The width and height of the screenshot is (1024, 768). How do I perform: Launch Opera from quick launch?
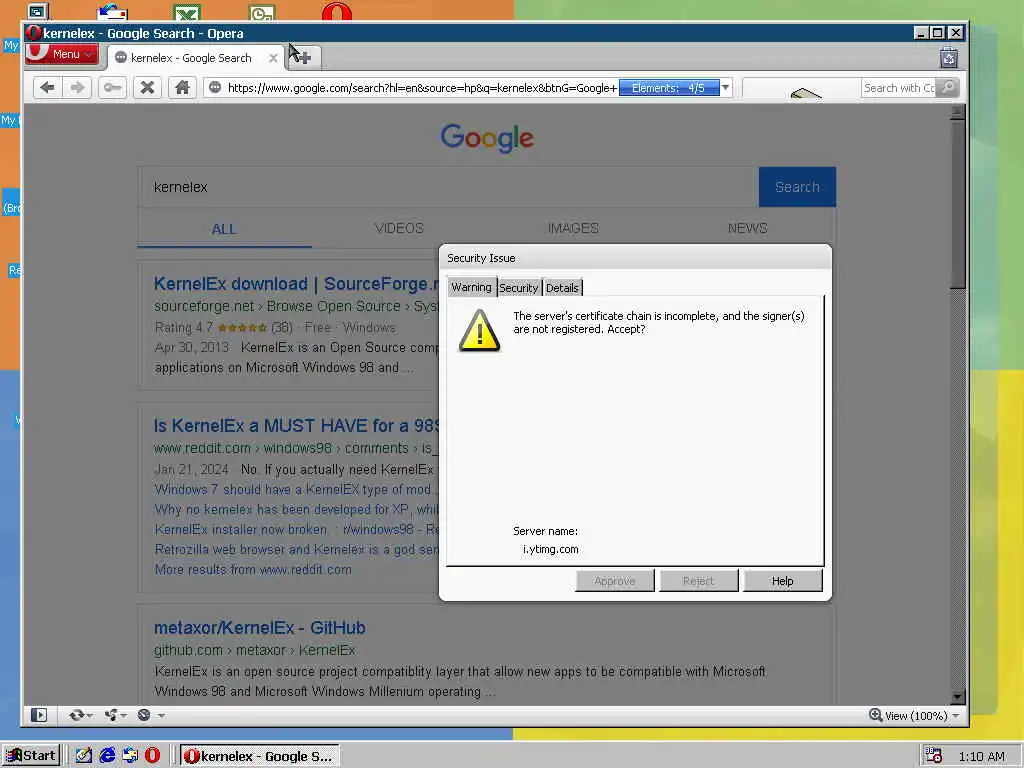coord(152,756)
